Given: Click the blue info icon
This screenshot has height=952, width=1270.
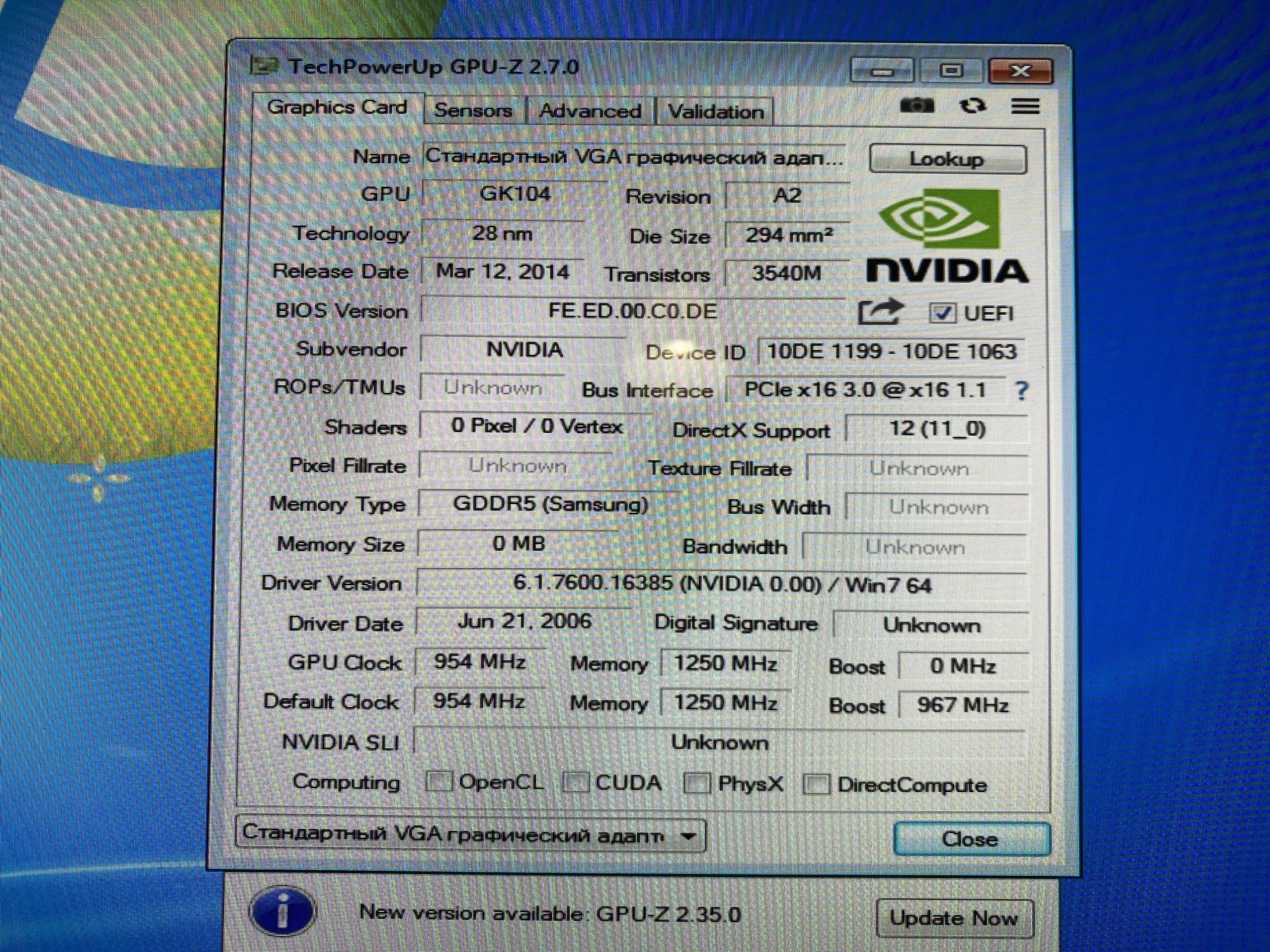Looking at the screenshot, I should tap(283, 911).
